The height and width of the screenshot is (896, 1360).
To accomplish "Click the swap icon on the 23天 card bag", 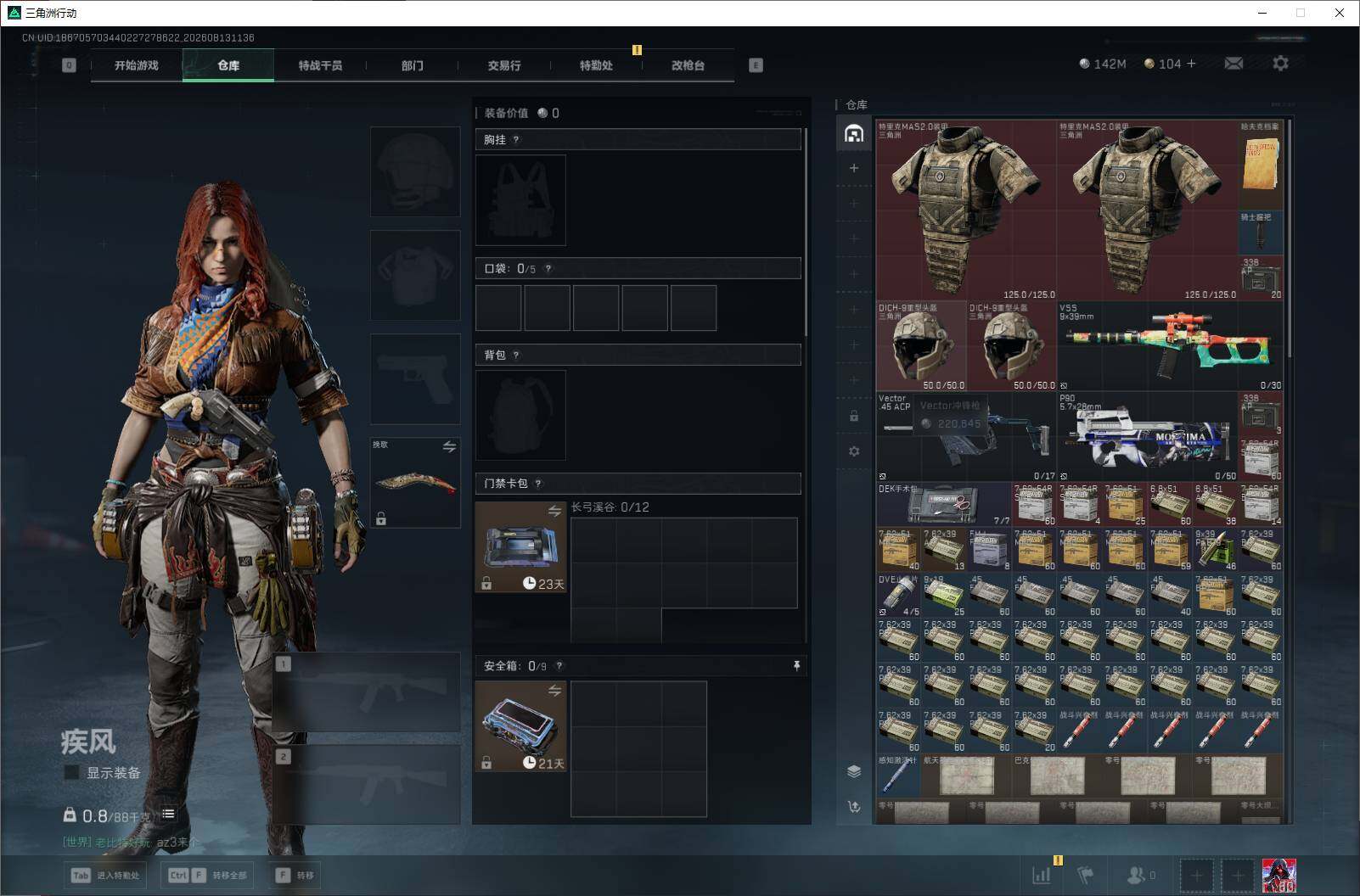I will (554, 511).
